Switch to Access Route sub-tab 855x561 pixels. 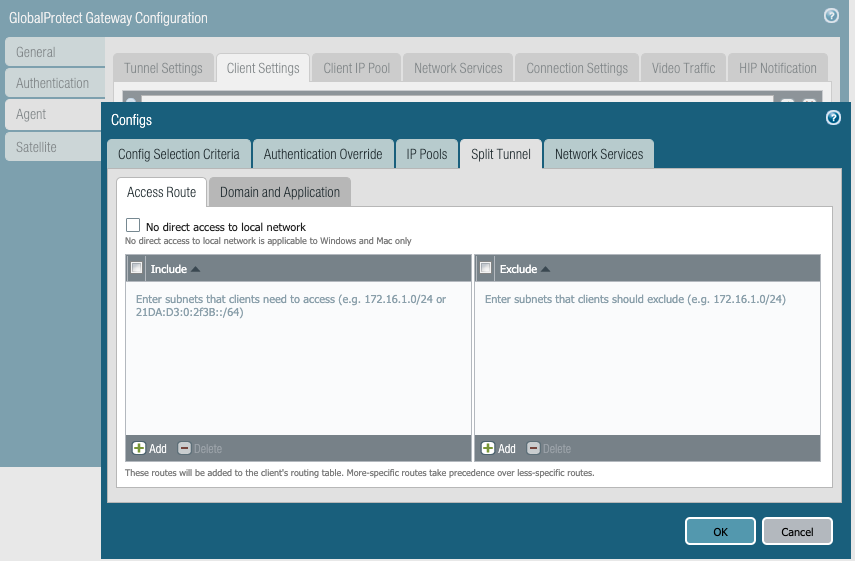pyautogui.click(x=161, y=192)
